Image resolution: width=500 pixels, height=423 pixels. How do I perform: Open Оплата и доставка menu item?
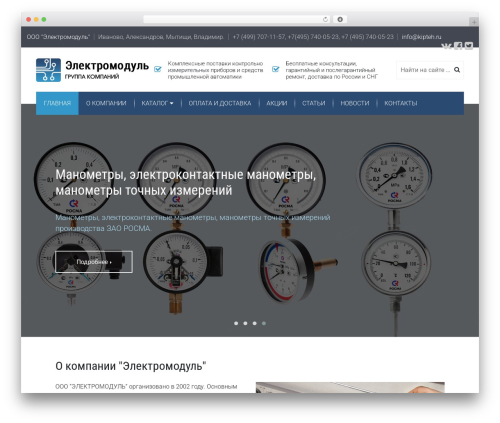220,103
